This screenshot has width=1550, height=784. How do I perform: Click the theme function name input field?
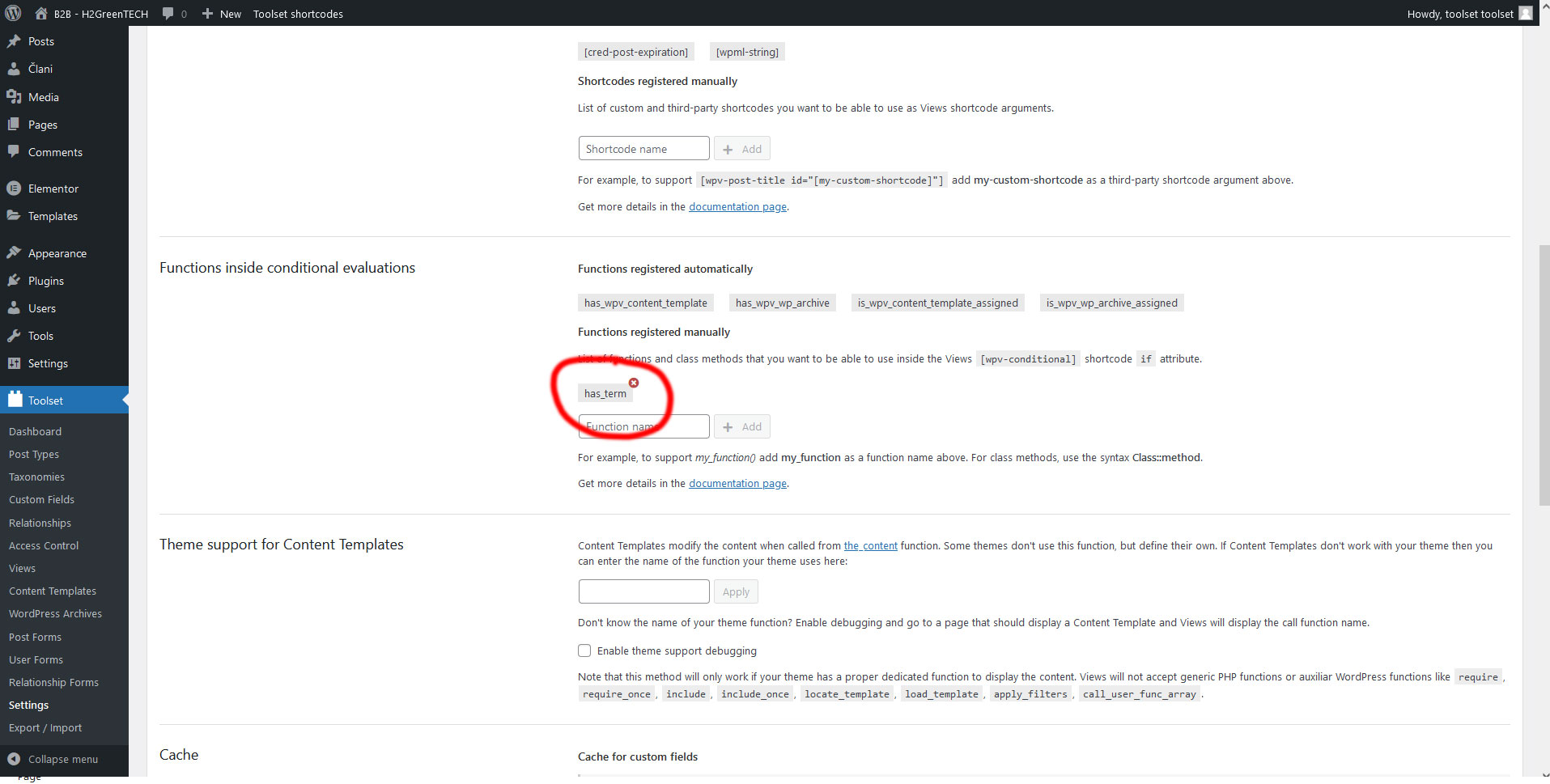644,591
